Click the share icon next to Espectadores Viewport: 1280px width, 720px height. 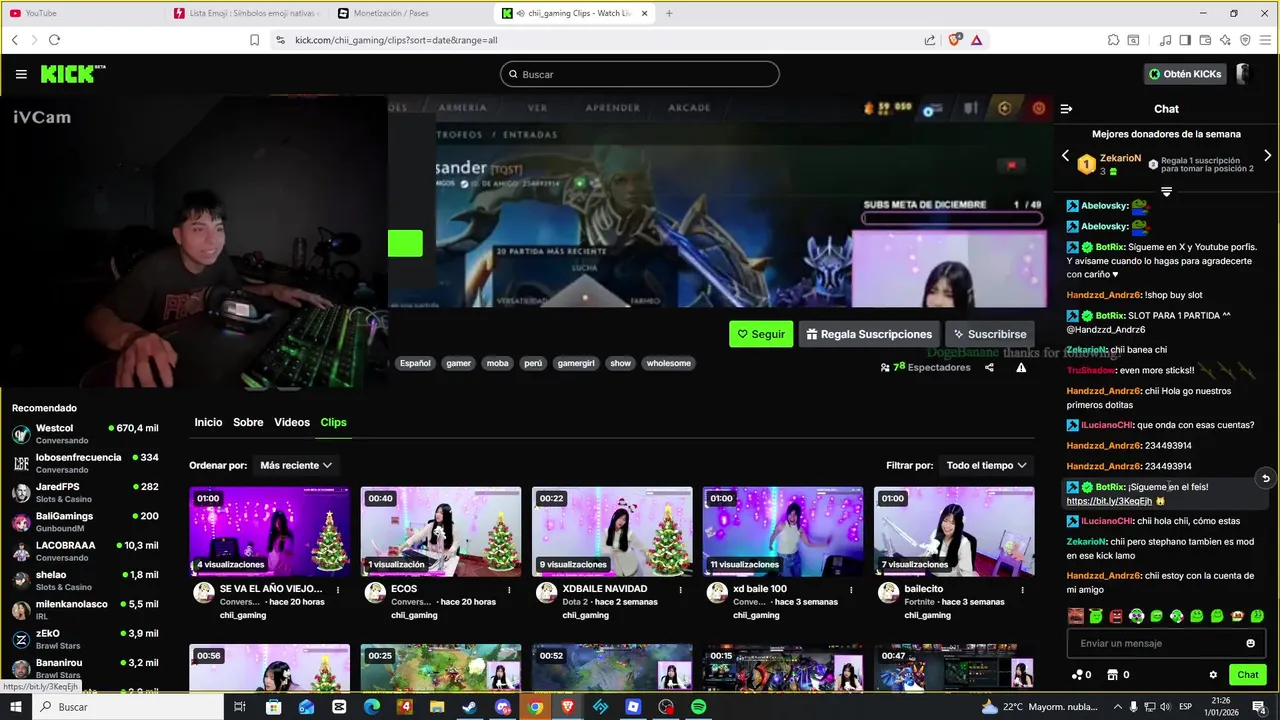[x=989, y=367]
